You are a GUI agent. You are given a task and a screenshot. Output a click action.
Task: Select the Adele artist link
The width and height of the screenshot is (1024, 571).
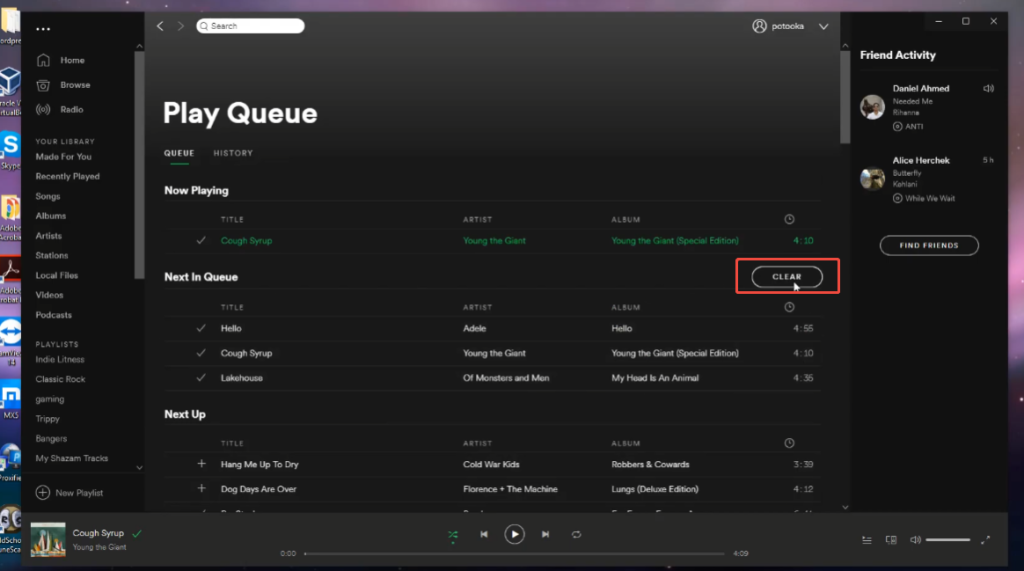click(x=475, y=328)
